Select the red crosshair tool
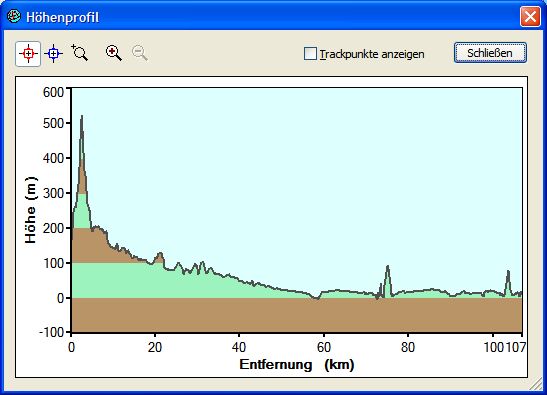 click(x=28, y=54)
